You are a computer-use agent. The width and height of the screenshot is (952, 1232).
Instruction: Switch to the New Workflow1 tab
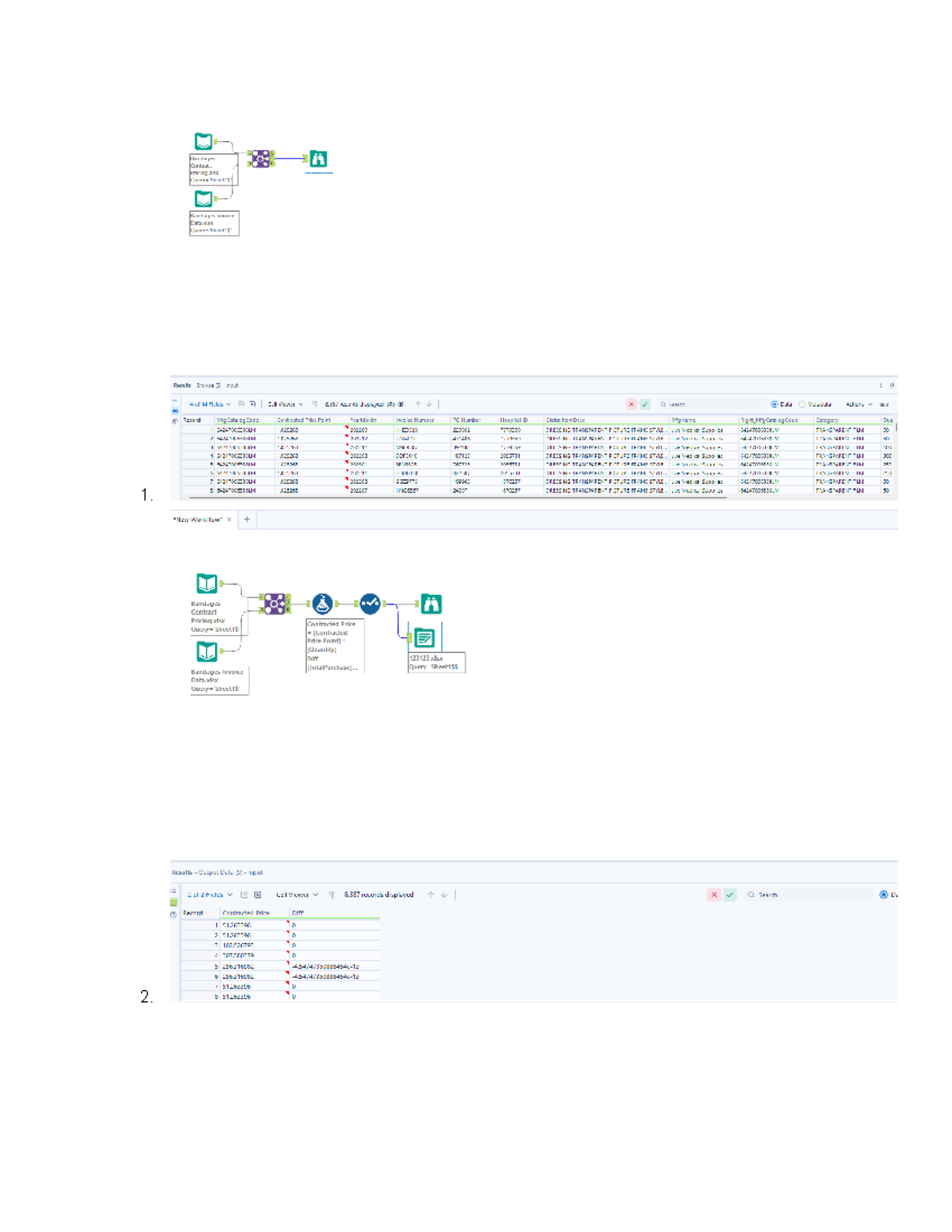[x=198, y=520]
